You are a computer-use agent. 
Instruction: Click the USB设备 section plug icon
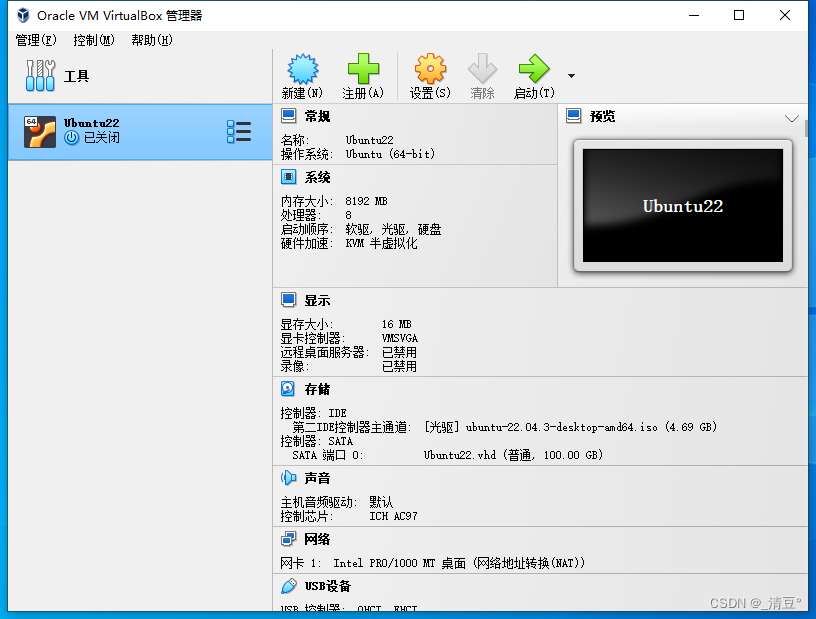tap(288, 586)
